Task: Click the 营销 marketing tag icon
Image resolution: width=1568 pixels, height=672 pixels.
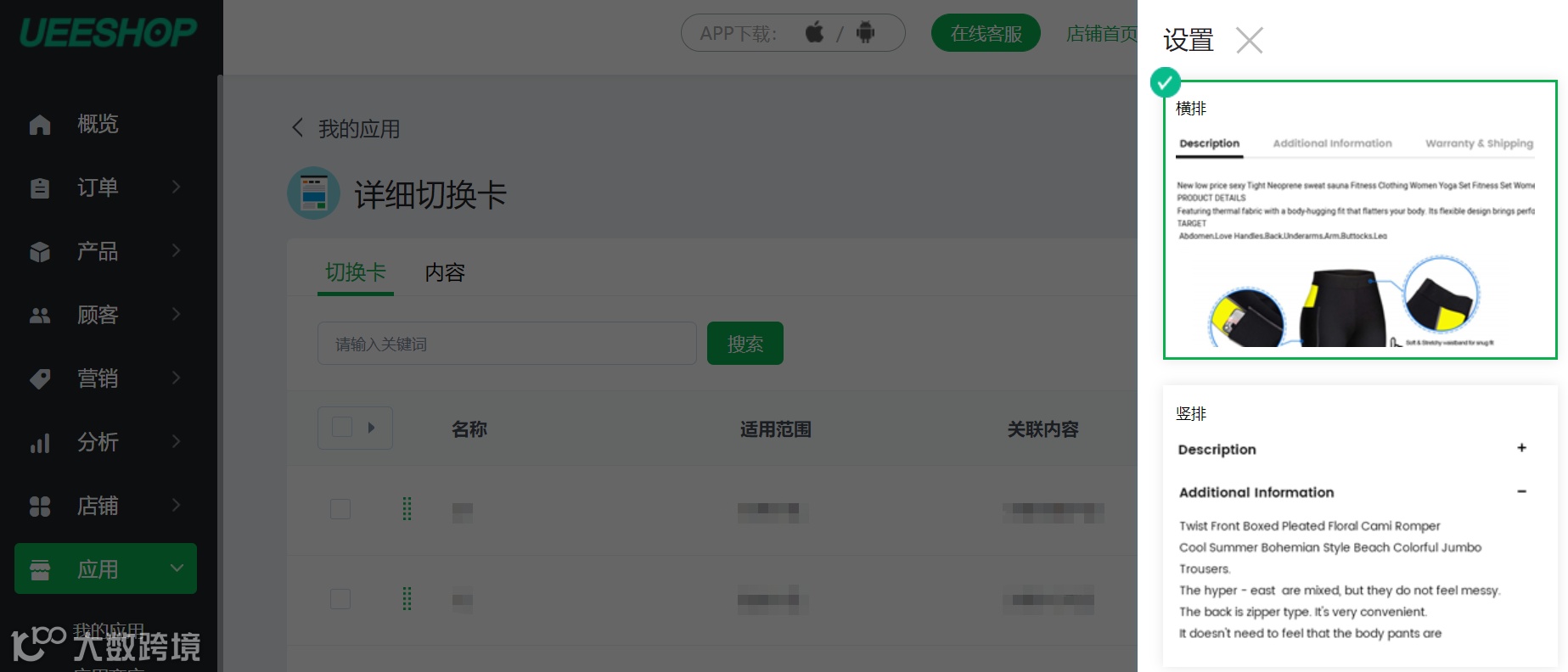Action: point(40,379)
